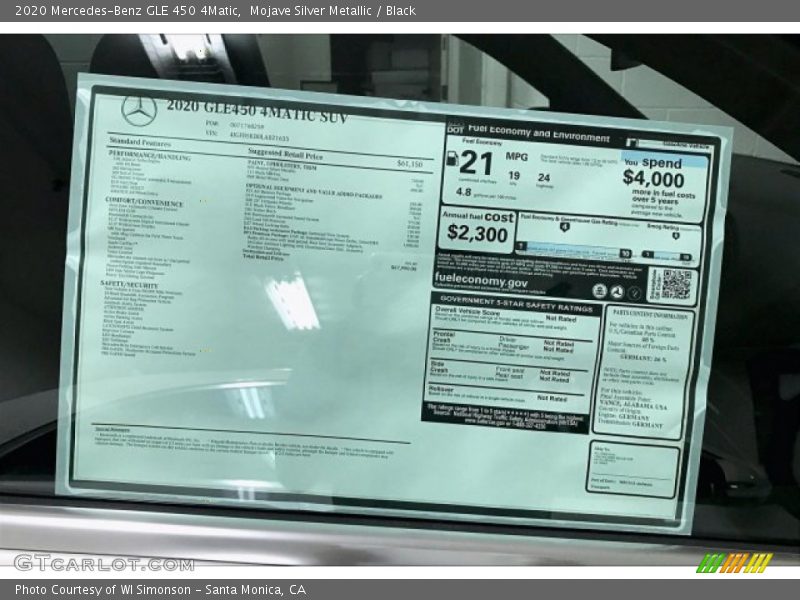Image resolution: width=800 pixels, height=600 pixels.
Task: Click the round agency seal next to fueleconomy.gov
Action: tap(599, 291)
